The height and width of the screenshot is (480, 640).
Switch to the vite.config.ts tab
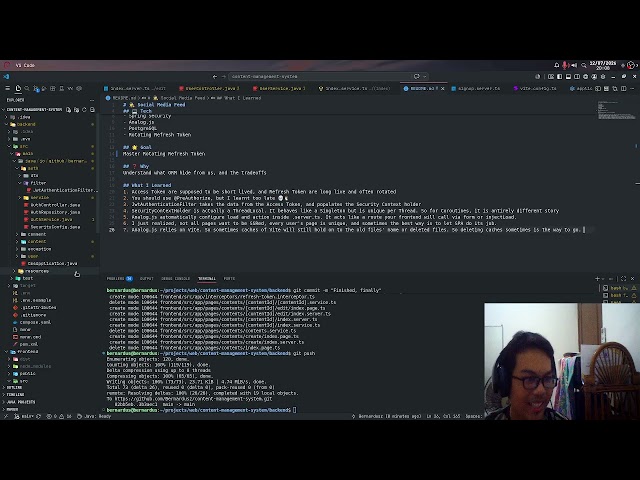pos(535,88)
